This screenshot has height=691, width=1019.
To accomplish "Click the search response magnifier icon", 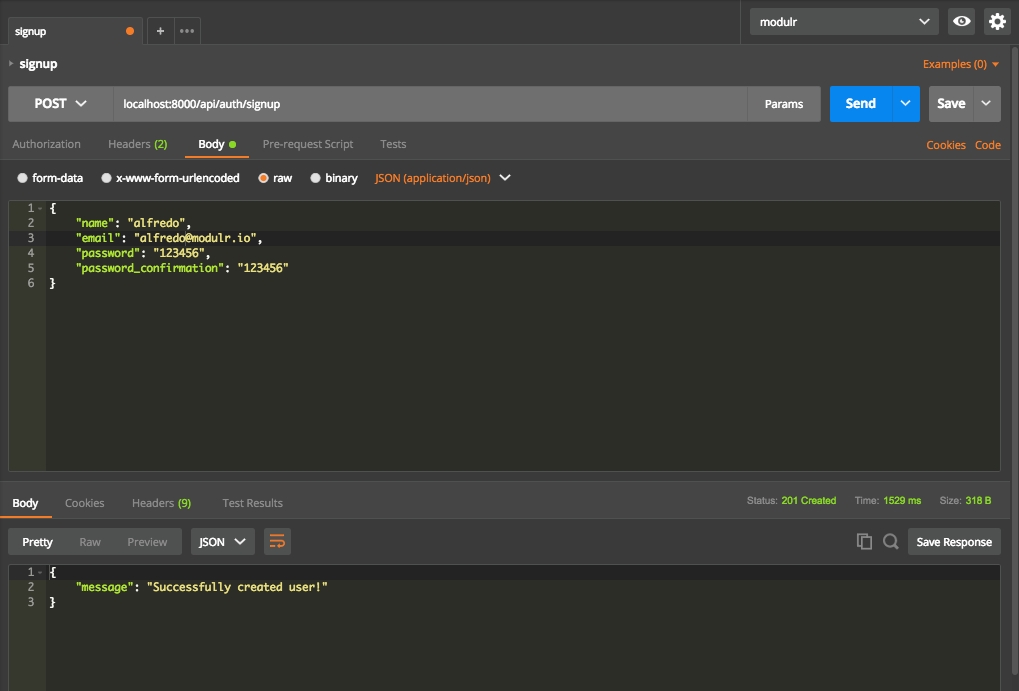I will (x=890, y=542).
